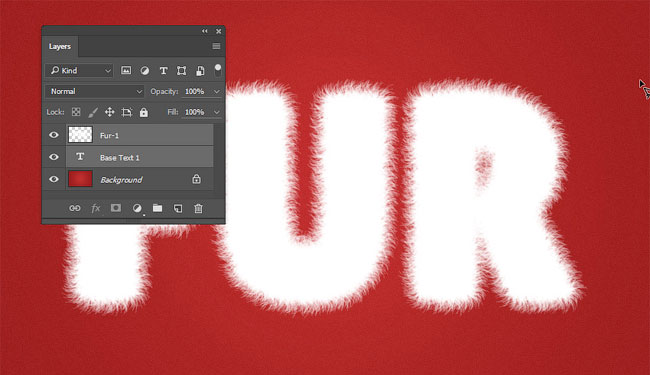Open the Opacity slider arrow
The width and height of the screenshot is (650, 375).
tap(216, 92)
